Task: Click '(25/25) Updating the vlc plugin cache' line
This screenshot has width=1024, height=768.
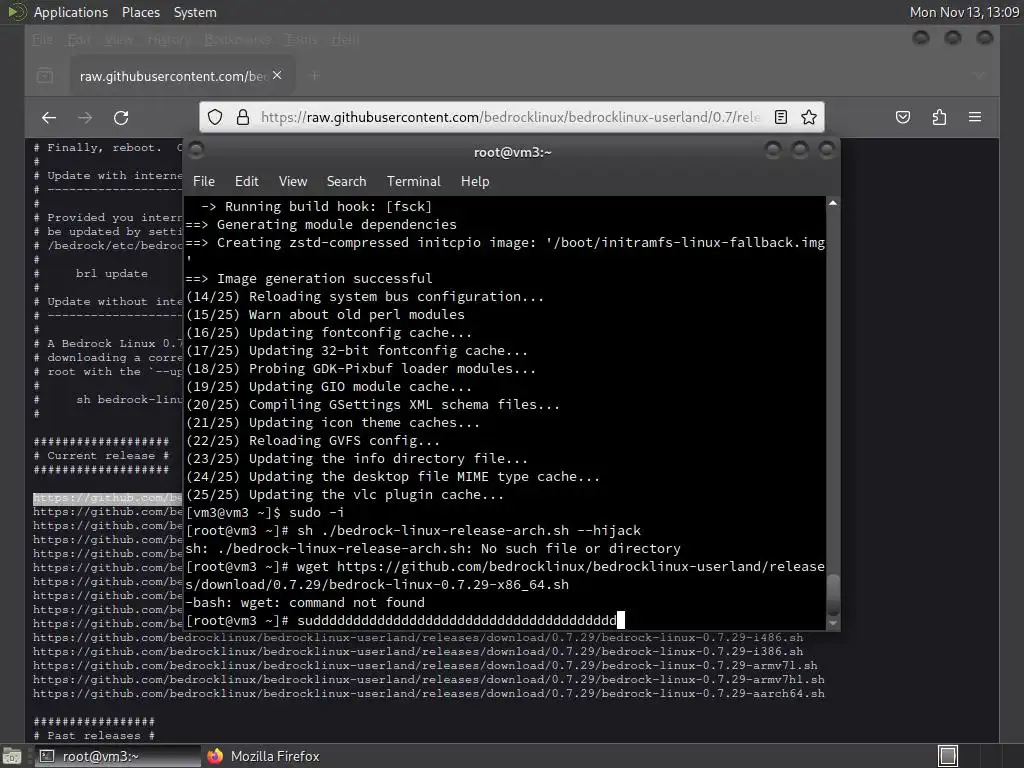Action: (x=345, y=494)
